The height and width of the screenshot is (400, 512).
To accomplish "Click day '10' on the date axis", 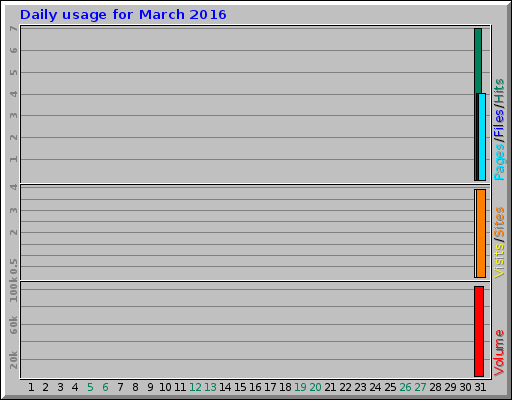I will 165,387.
